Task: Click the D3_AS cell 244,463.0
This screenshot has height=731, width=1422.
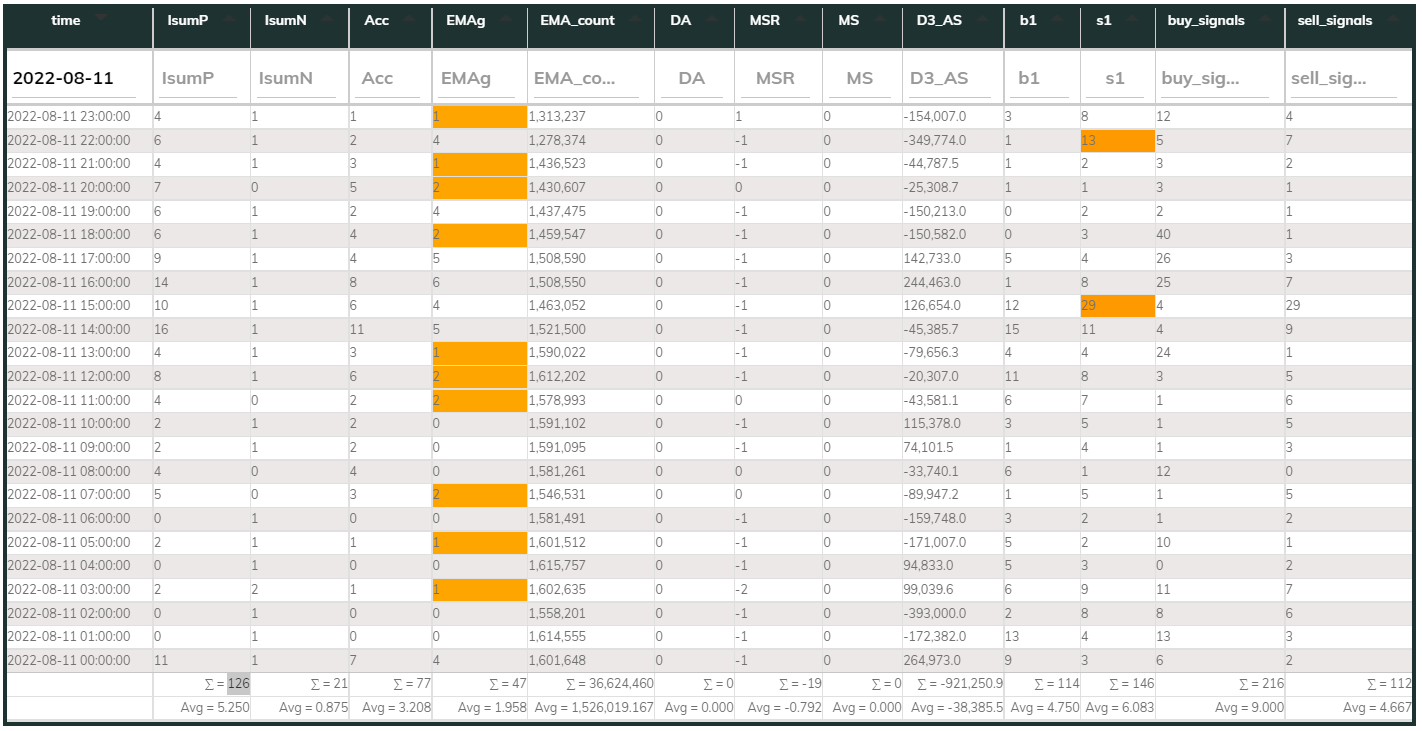Action: pos(952,282)
